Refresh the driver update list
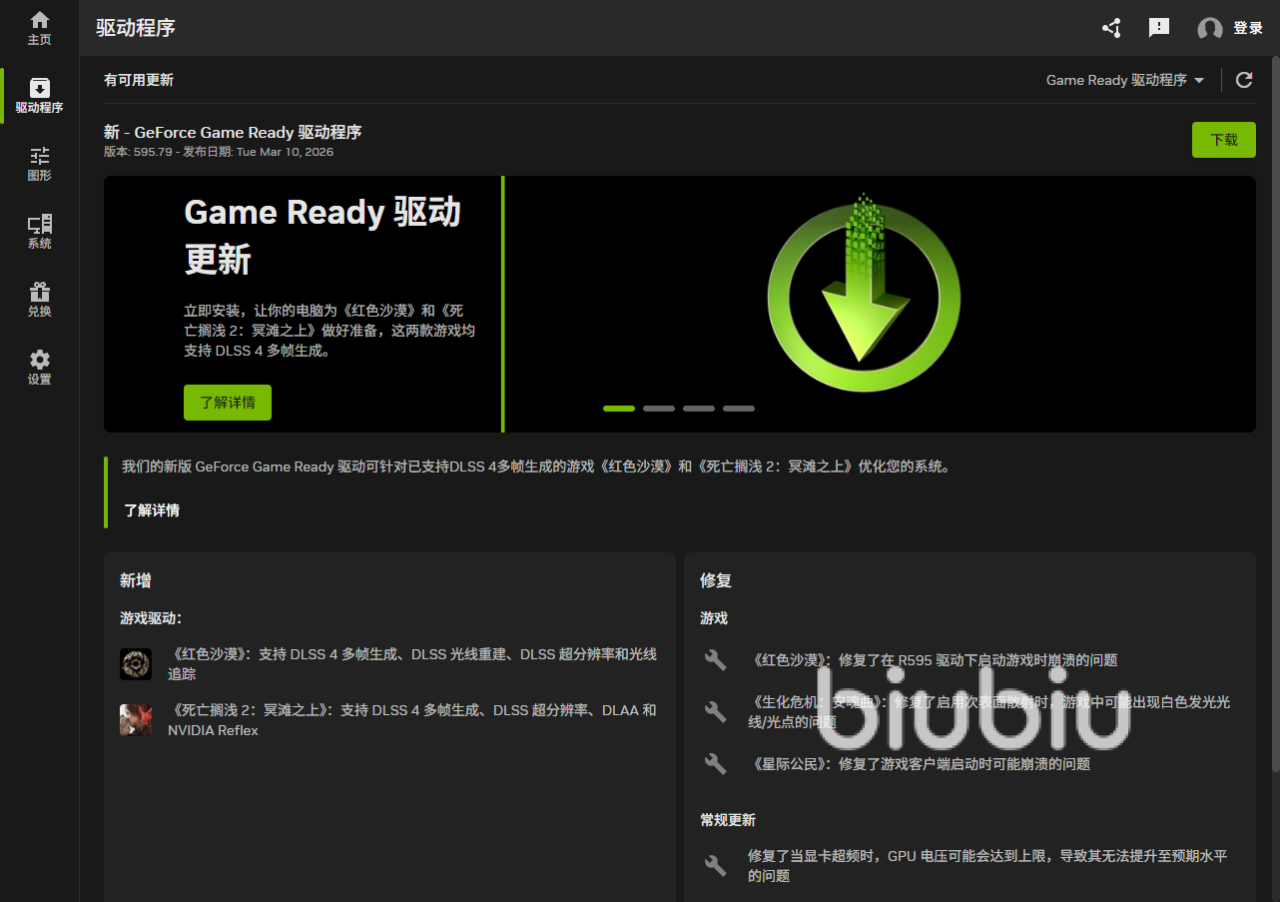This screenshot has width=1280, height=902. click(1244, 80)
